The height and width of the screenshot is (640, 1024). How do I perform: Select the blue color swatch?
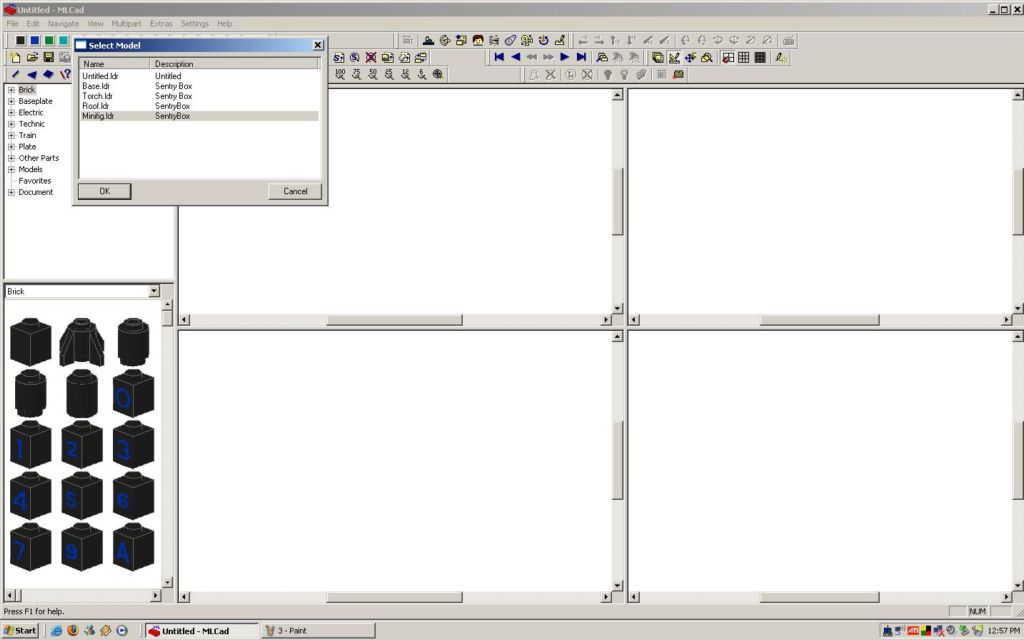pos(34,41)
